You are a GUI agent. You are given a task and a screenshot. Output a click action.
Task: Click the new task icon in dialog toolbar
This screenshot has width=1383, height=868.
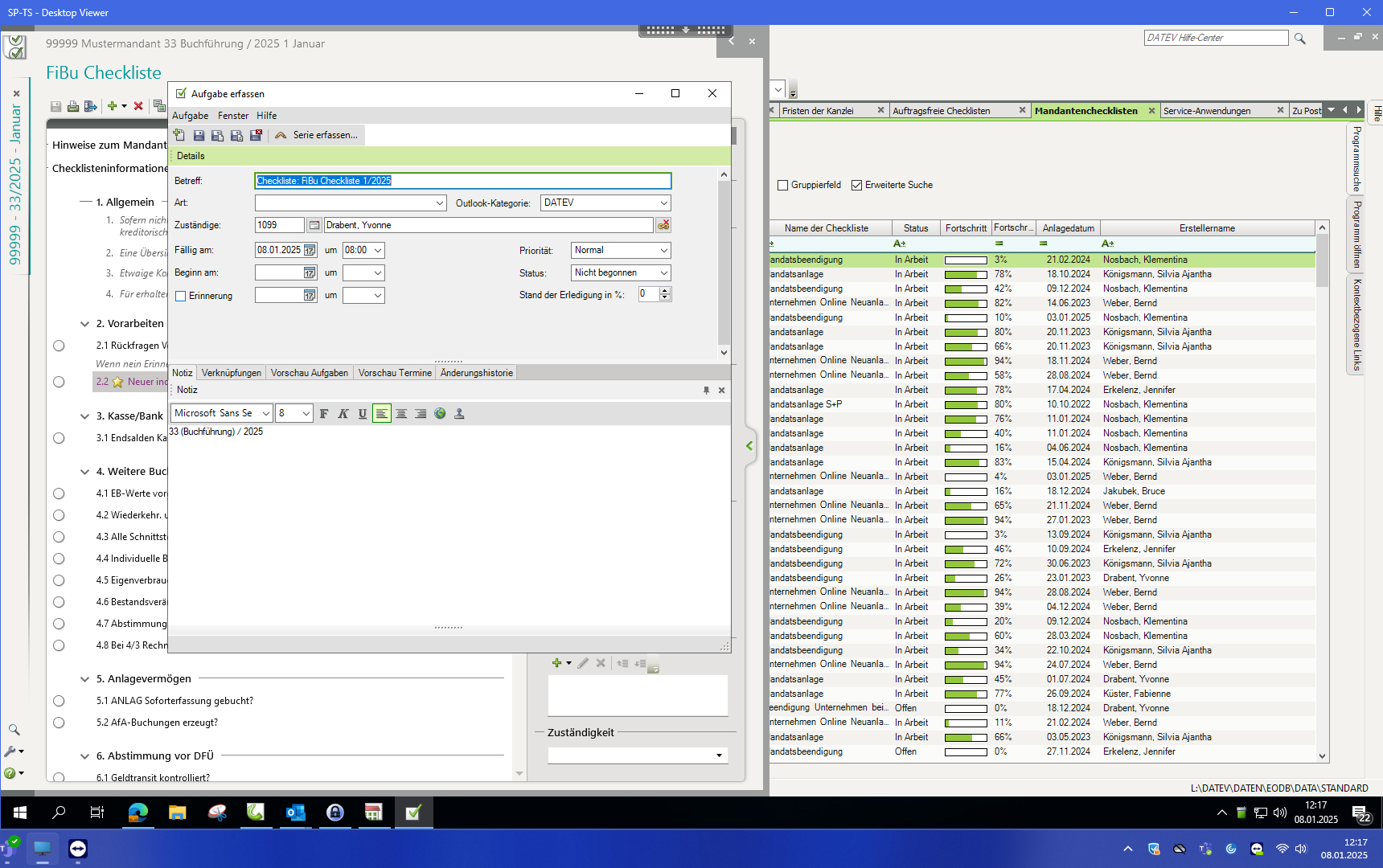(179, 135)
